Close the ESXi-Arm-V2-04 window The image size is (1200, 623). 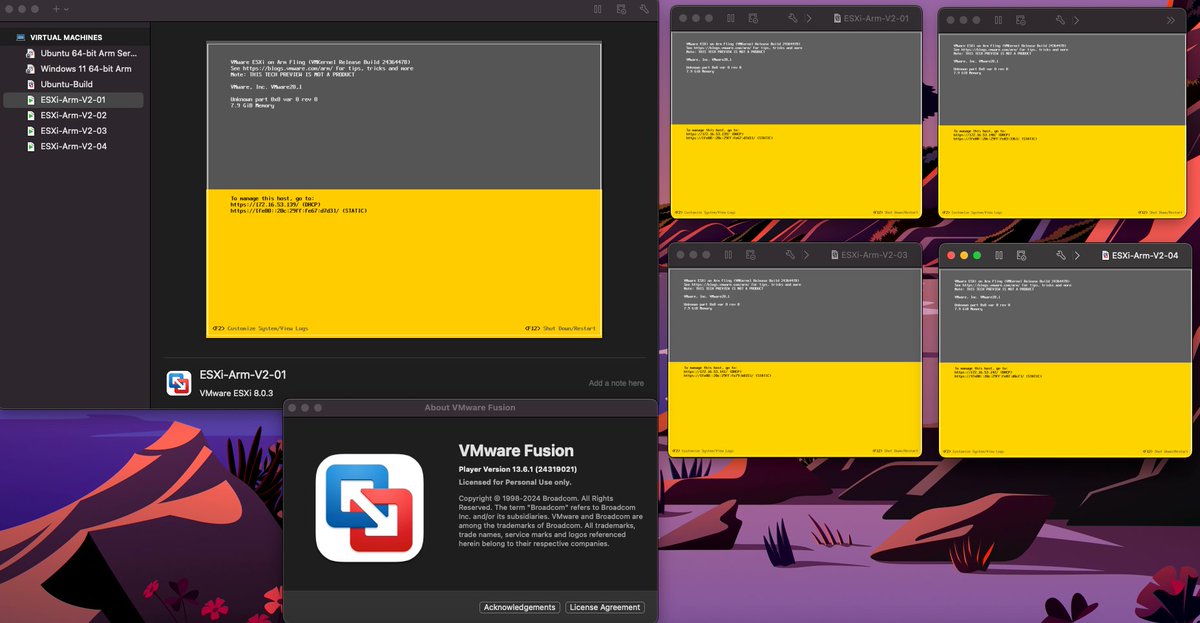click(x=951, y=256)
